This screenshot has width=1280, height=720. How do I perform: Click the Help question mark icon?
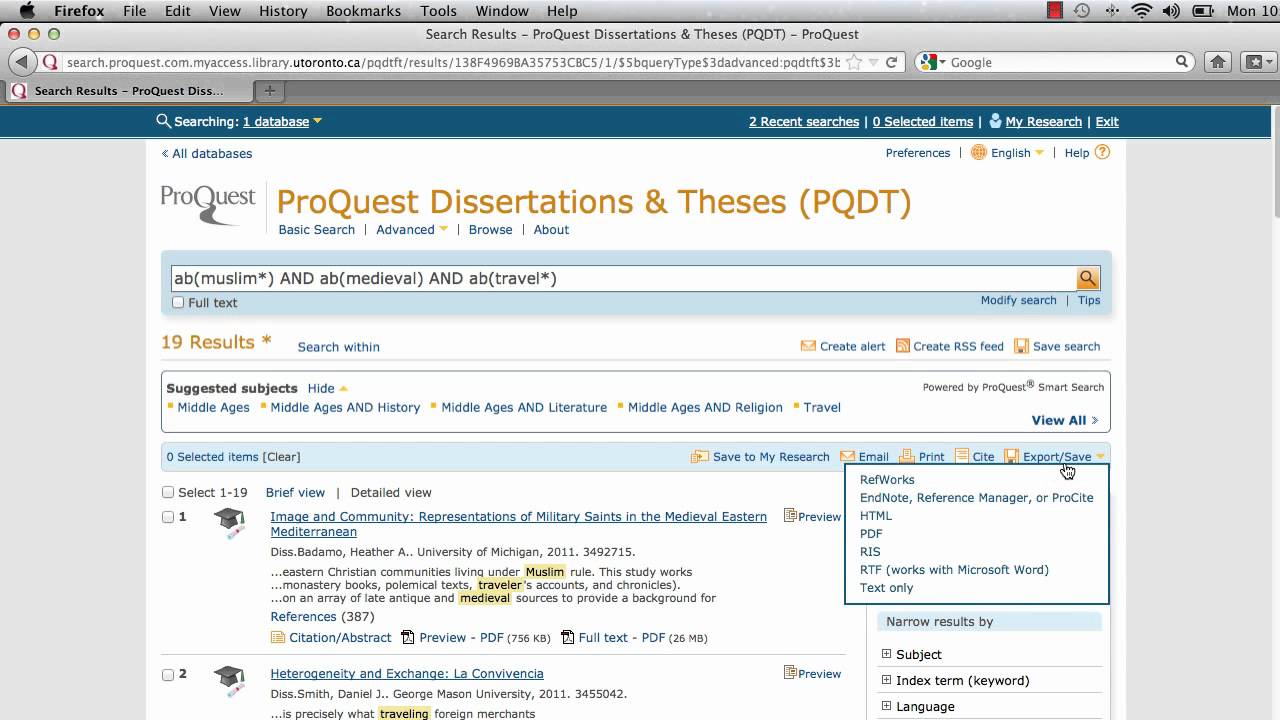coord(1102,152)
